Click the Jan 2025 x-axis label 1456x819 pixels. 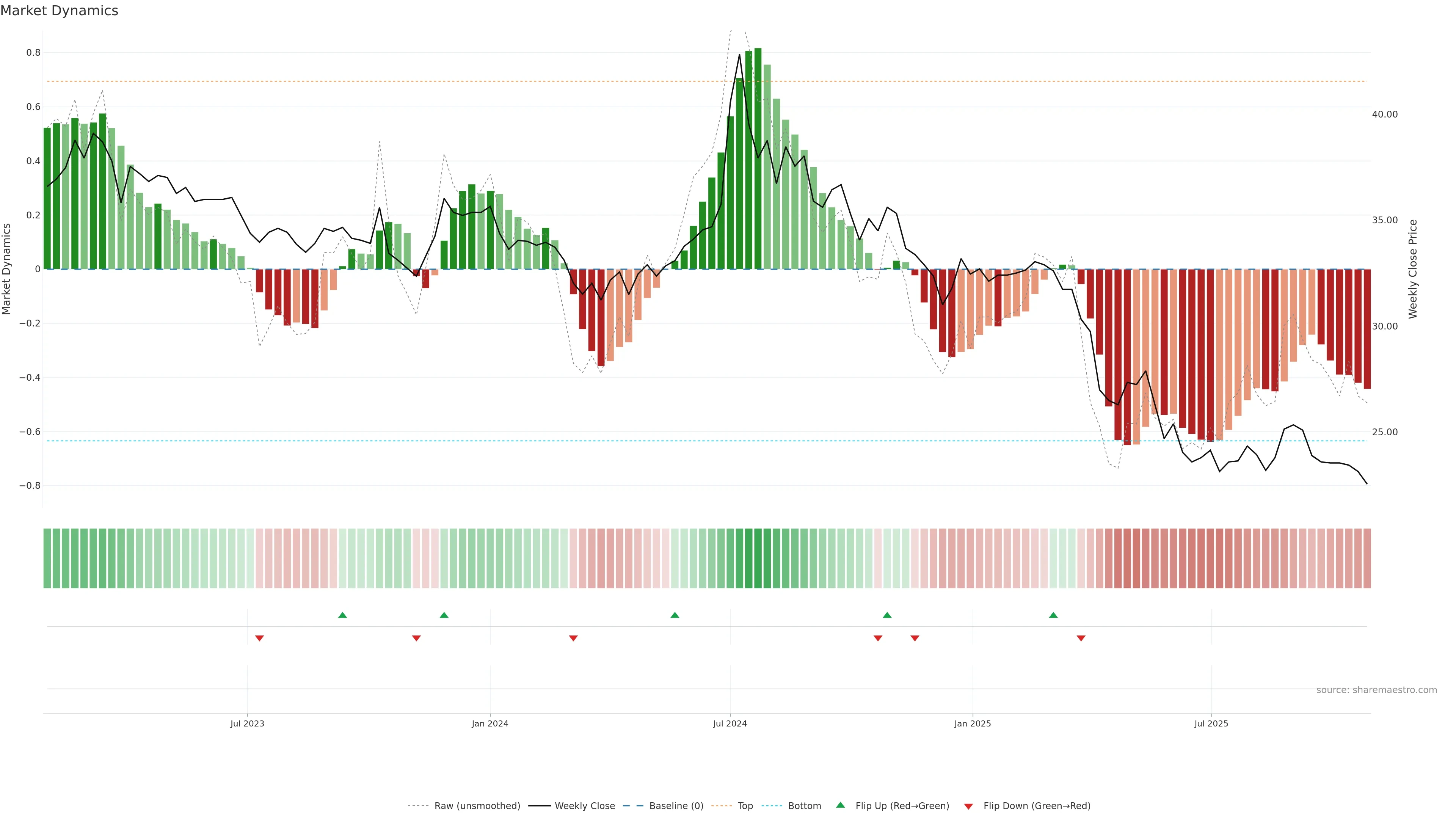(x=972, y=723)
